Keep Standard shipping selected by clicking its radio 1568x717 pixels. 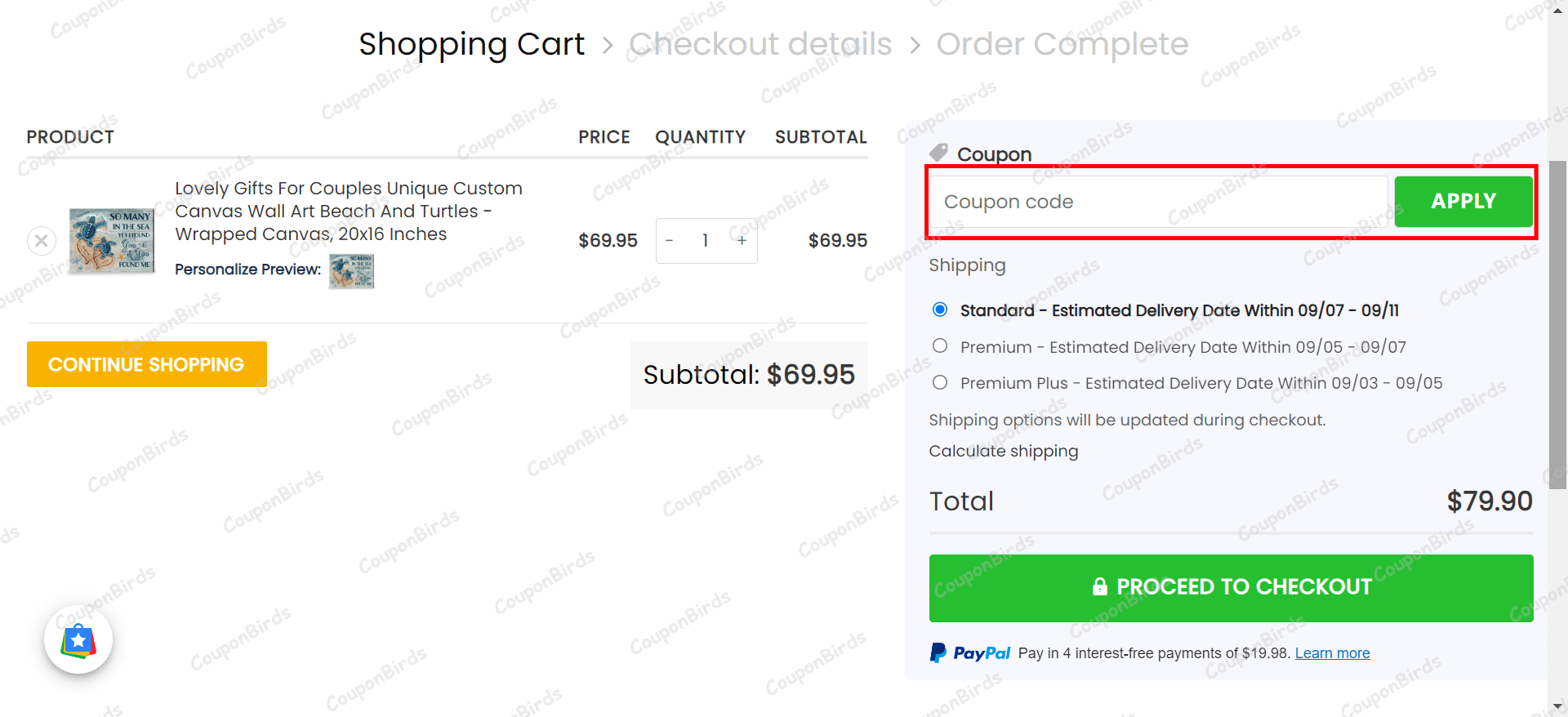point(939,310)
